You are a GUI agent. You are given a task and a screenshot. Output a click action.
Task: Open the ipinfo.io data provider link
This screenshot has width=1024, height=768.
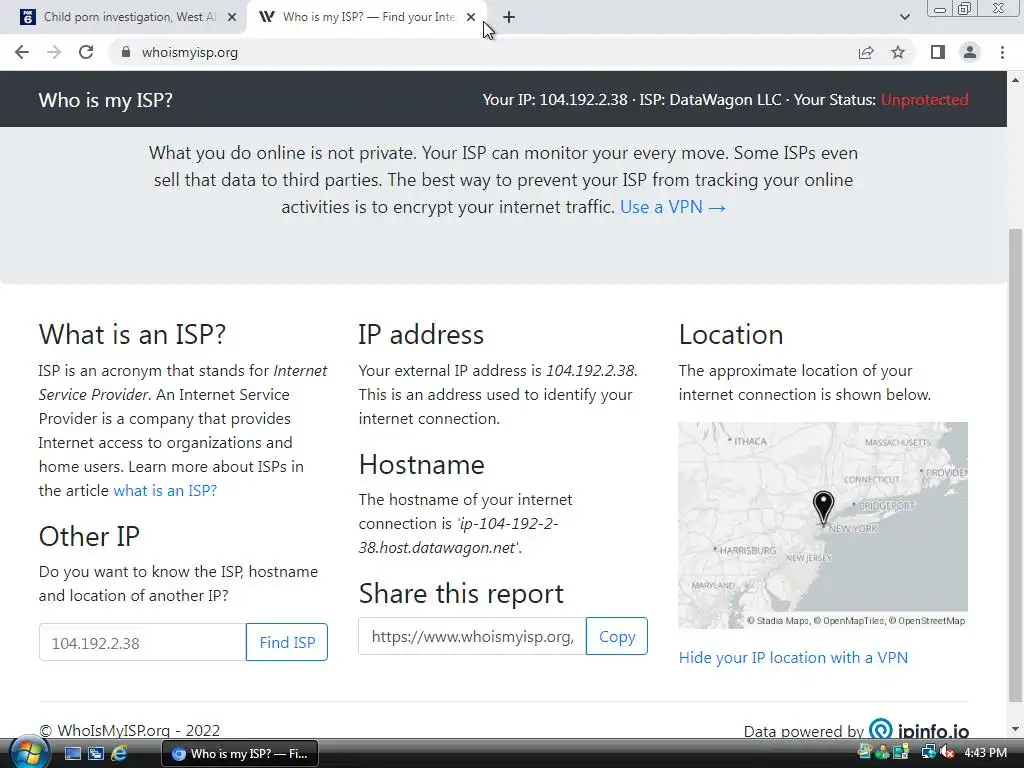coord(919,729)
